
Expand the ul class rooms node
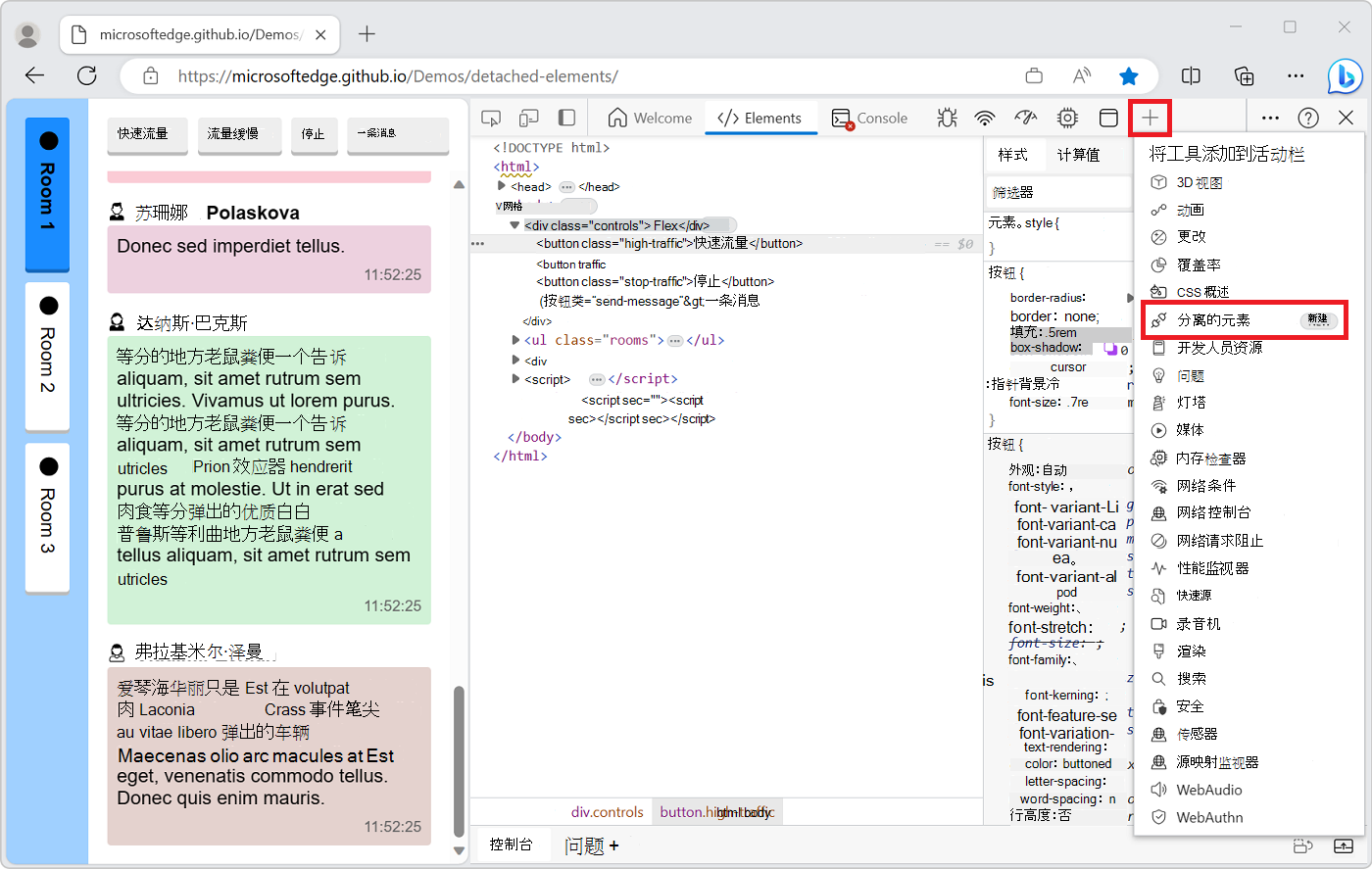515,340
